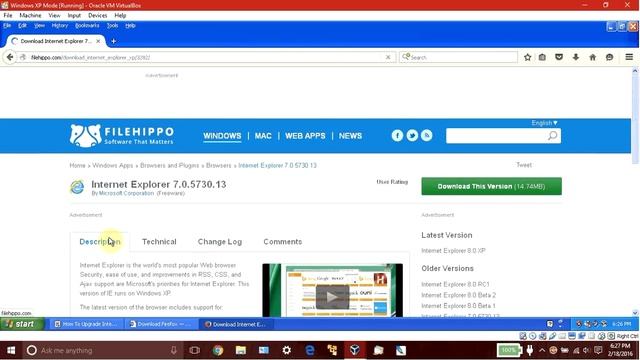Switch to the Comments tab
Screen dimensions: 640x360
[282, 242]
